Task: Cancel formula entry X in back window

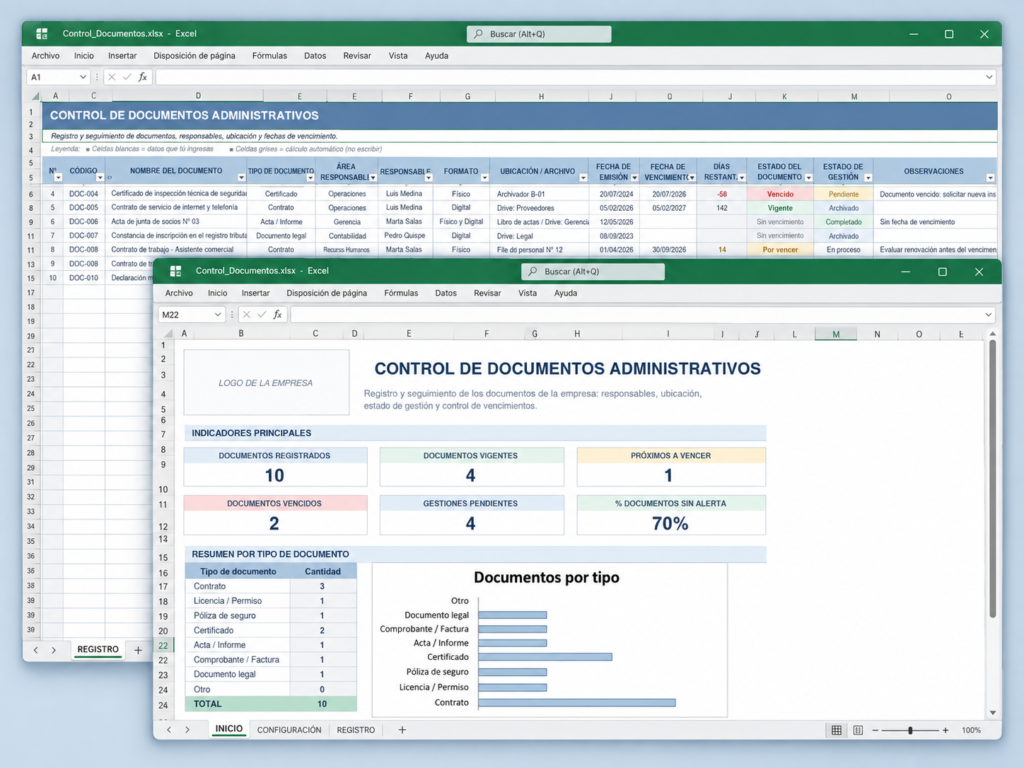Action: point(112,77)
